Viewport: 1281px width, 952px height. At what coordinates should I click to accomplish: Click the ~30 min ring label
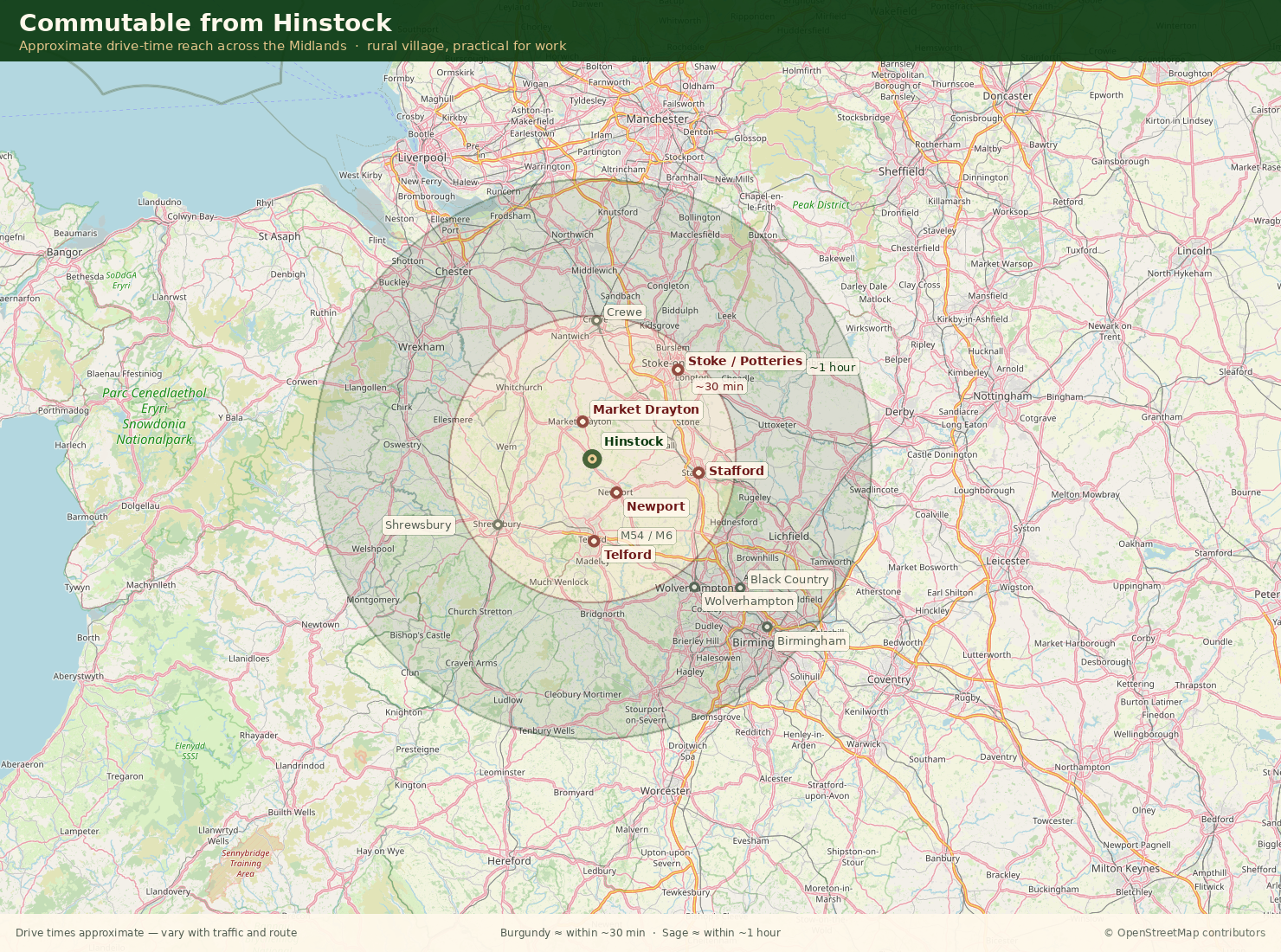[x=719, y=387]
